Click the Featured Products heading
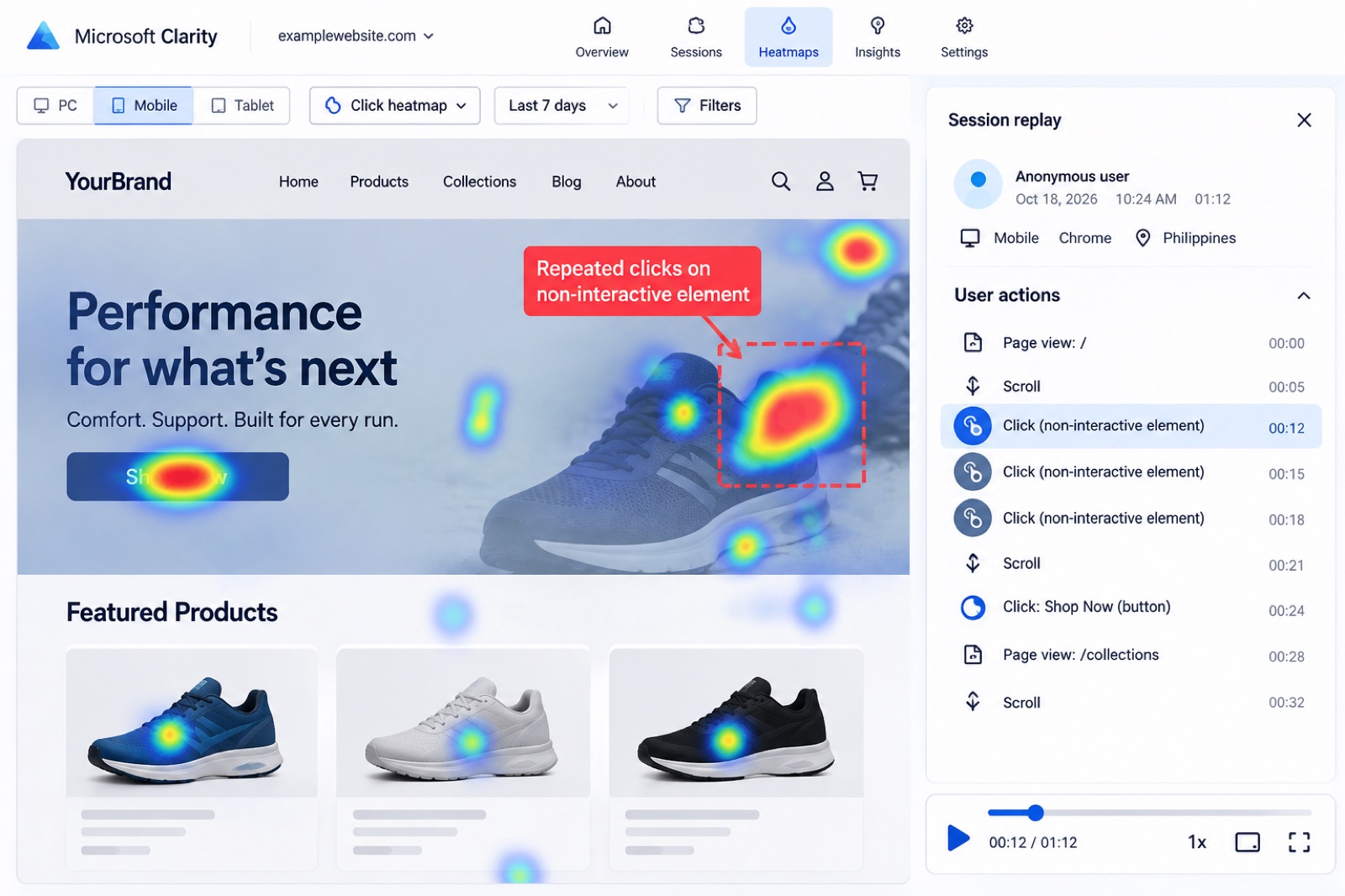Image resolution: width=1345 pixels, height=896 pixels. pos(172,612)
